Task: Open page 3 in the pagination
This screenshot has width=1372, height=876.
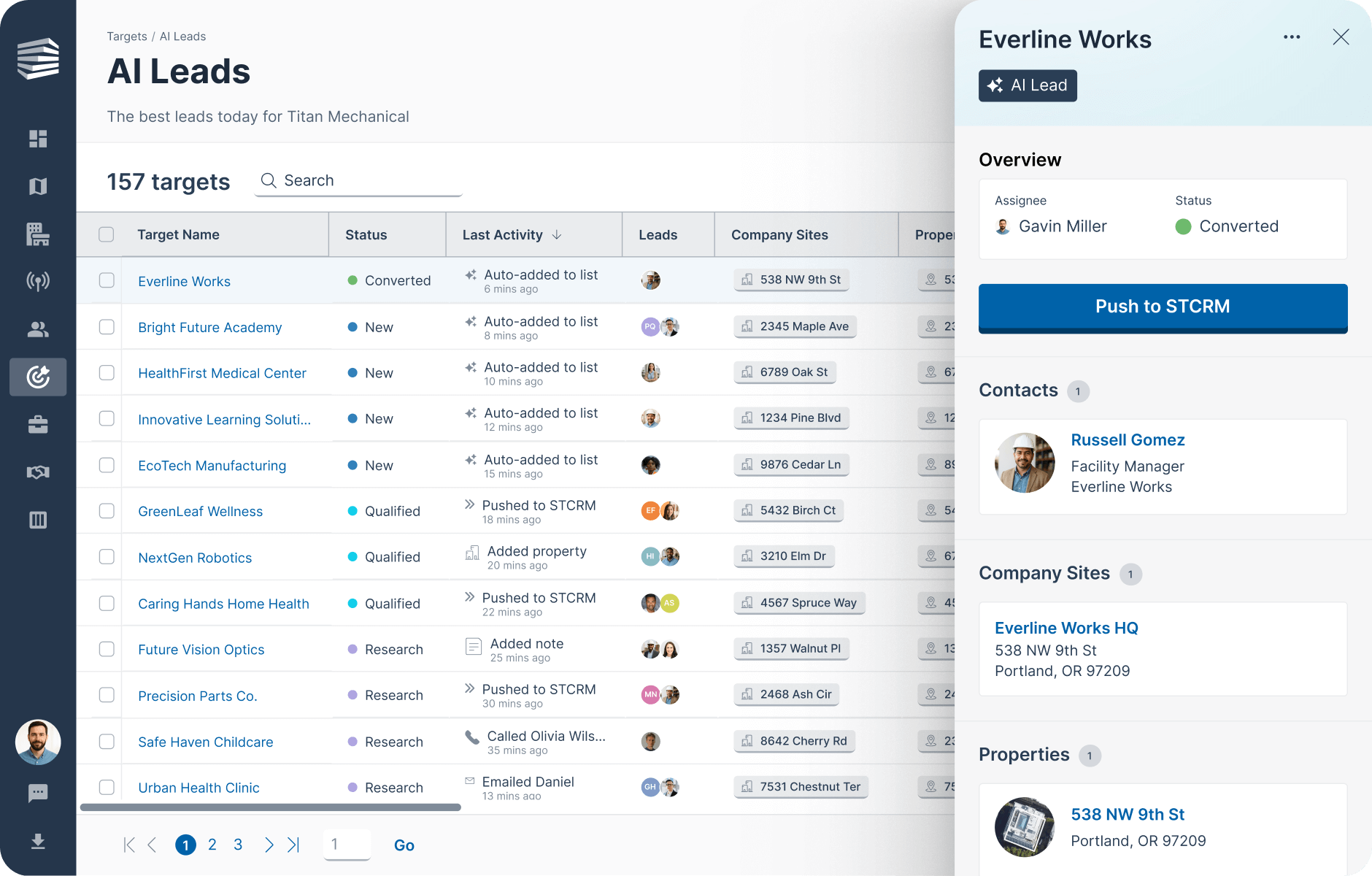Action: (237, 845)
